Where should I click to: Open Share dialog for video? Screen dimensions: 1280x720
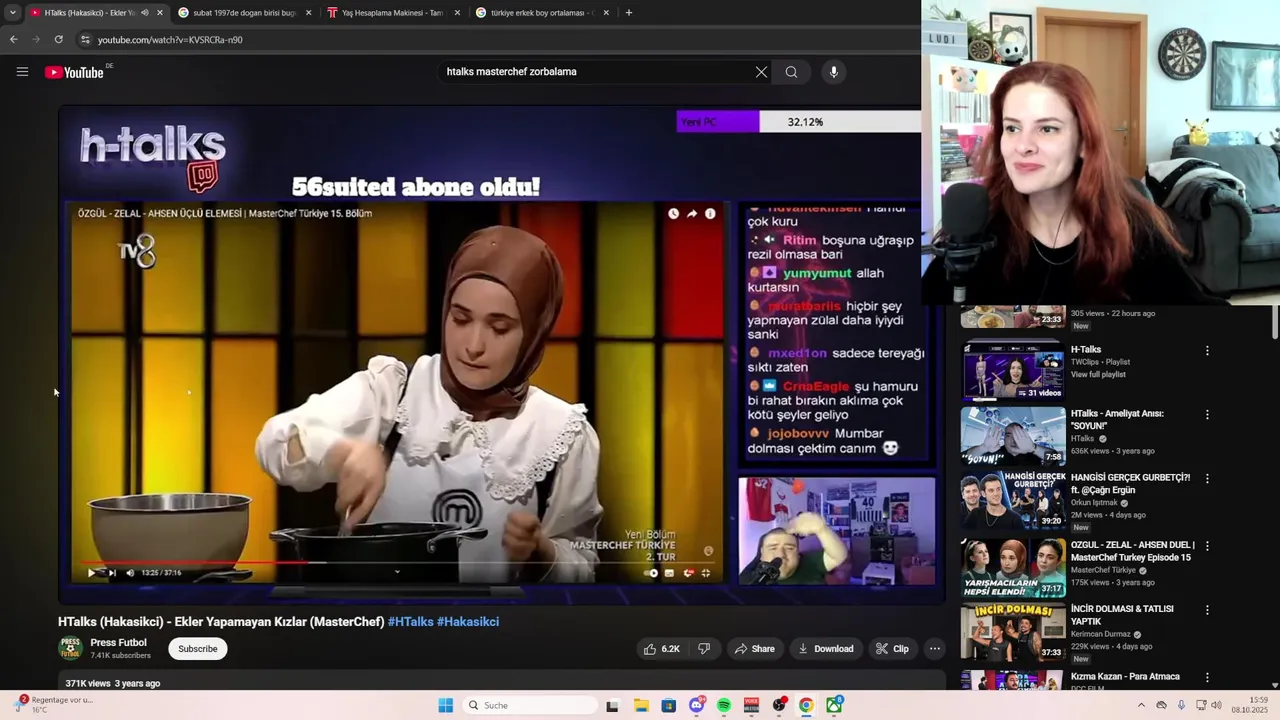754,649
